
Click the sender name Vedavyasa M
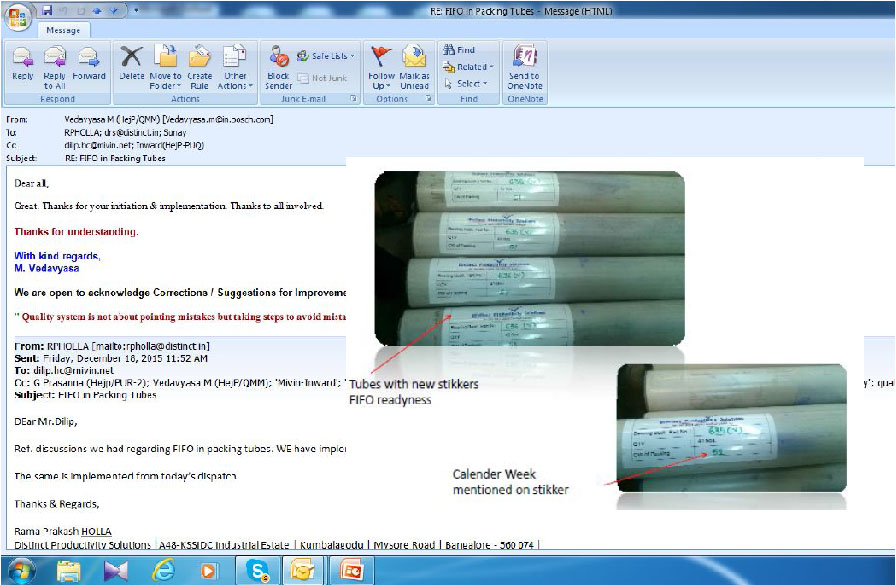coord(169,119)
